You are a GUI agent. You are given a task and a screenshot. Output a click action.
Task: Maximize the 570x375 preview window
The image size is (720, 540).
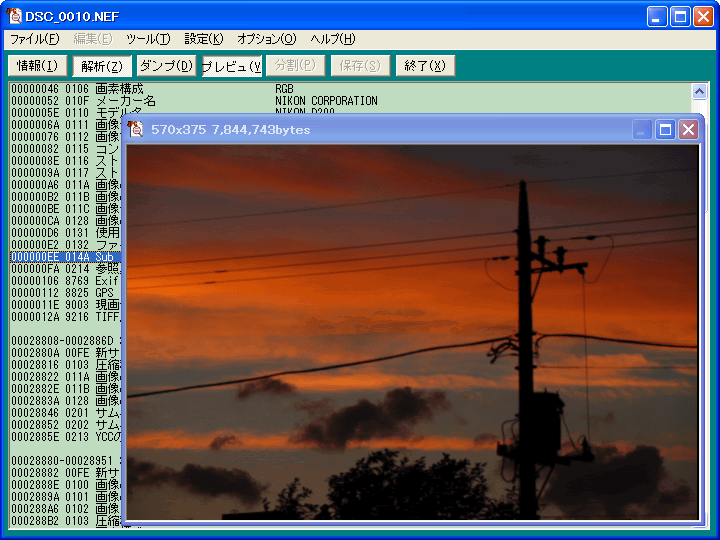click(x=665, y=130)
